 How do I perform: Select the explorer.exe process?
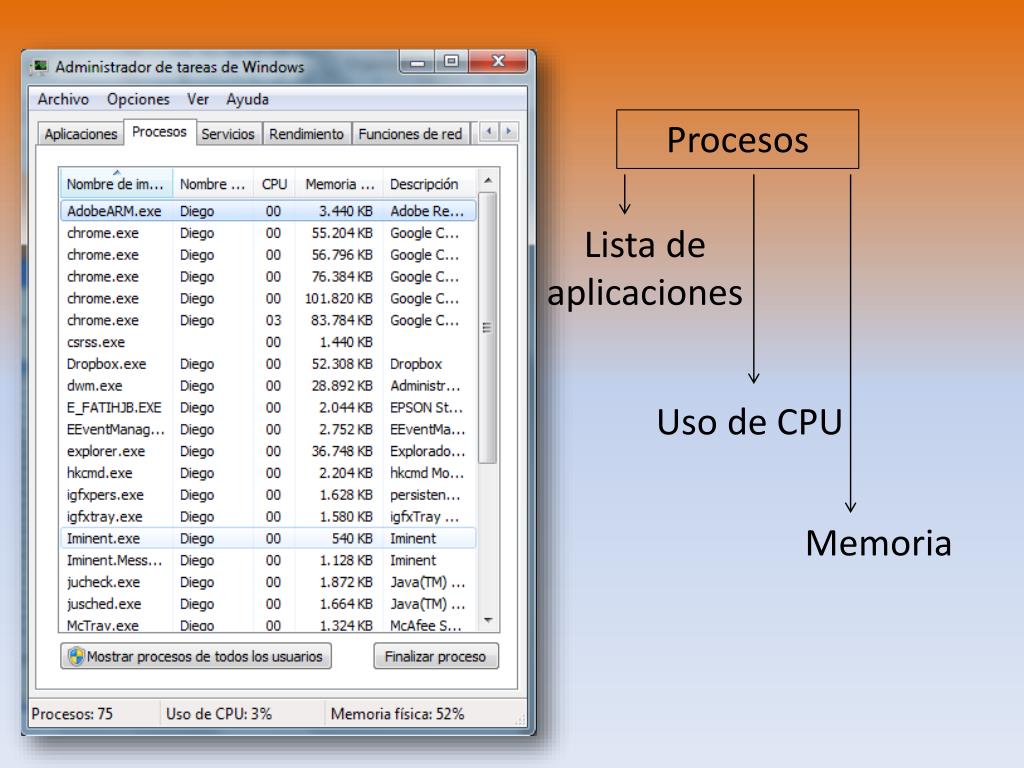(x=268, y=451)
